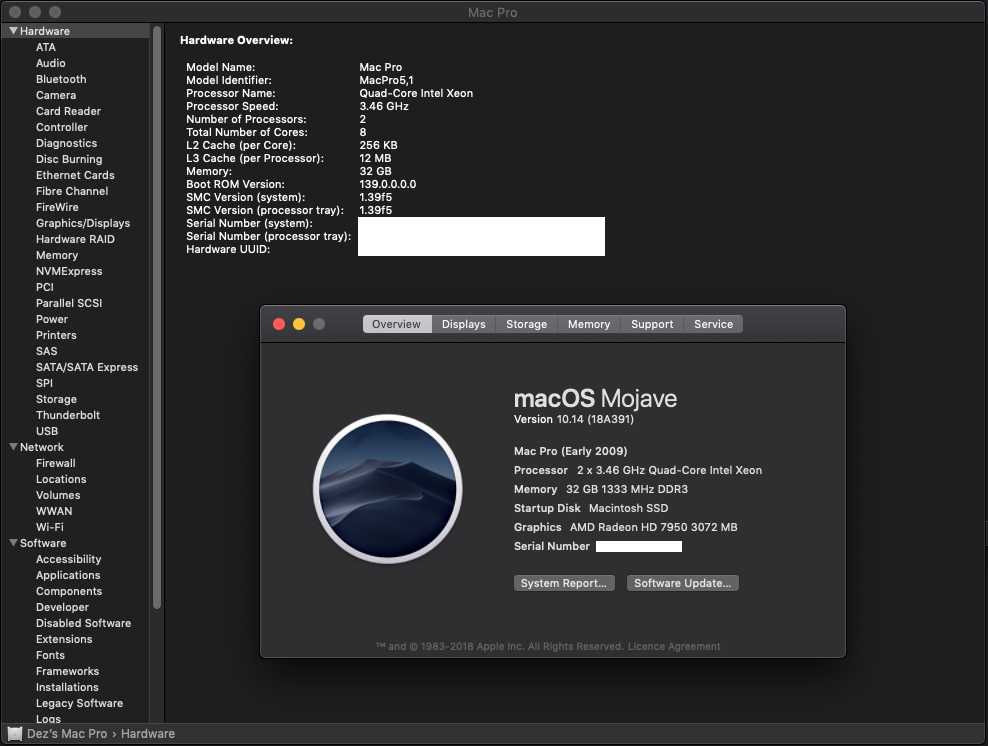988x746 pixels.
Task: Open the Storage tab in About This Mac
Action: click(527, 324)
